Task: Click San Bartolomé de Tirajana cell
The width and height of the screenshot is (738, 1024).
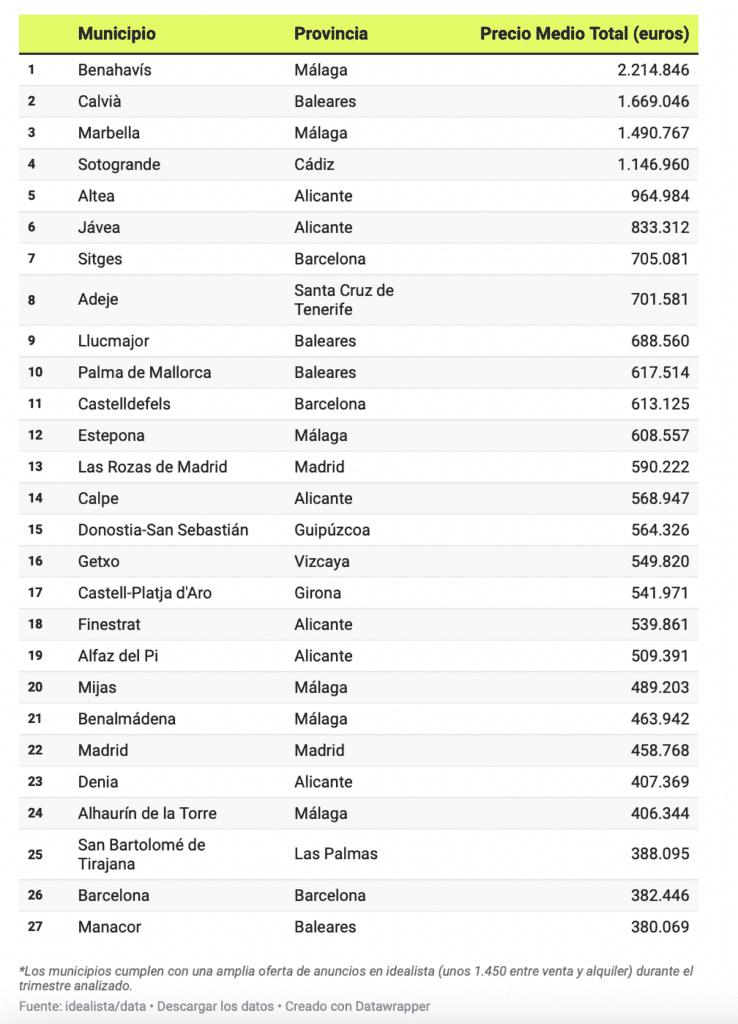Action: [141, 854]
